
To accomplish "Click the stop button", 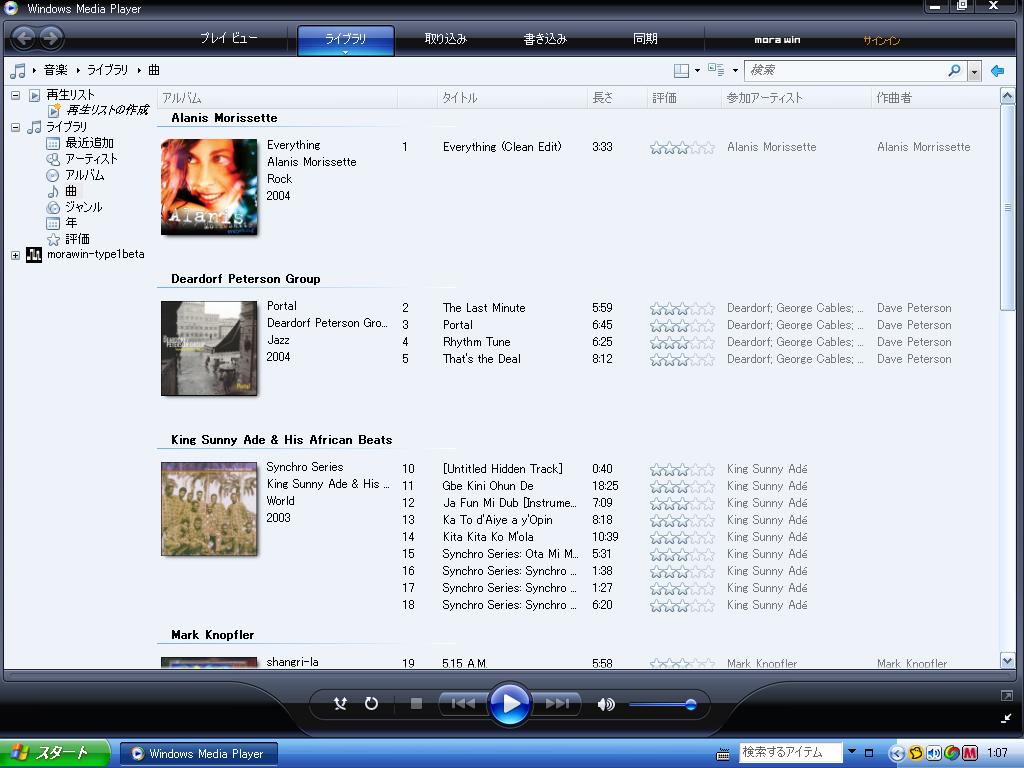I will (x=416, y=703).
